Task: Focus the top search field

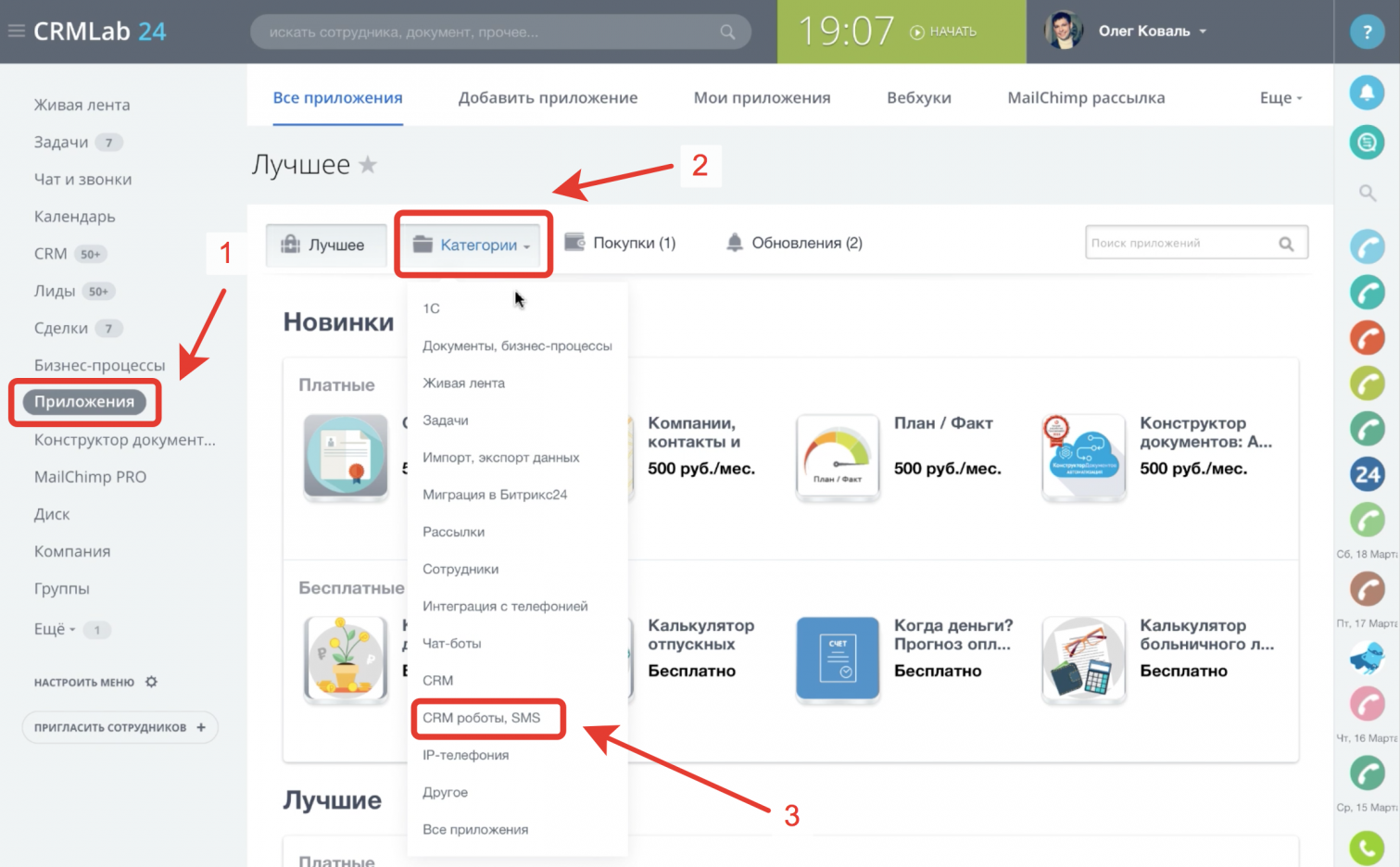Action: (x=500, y=31)
